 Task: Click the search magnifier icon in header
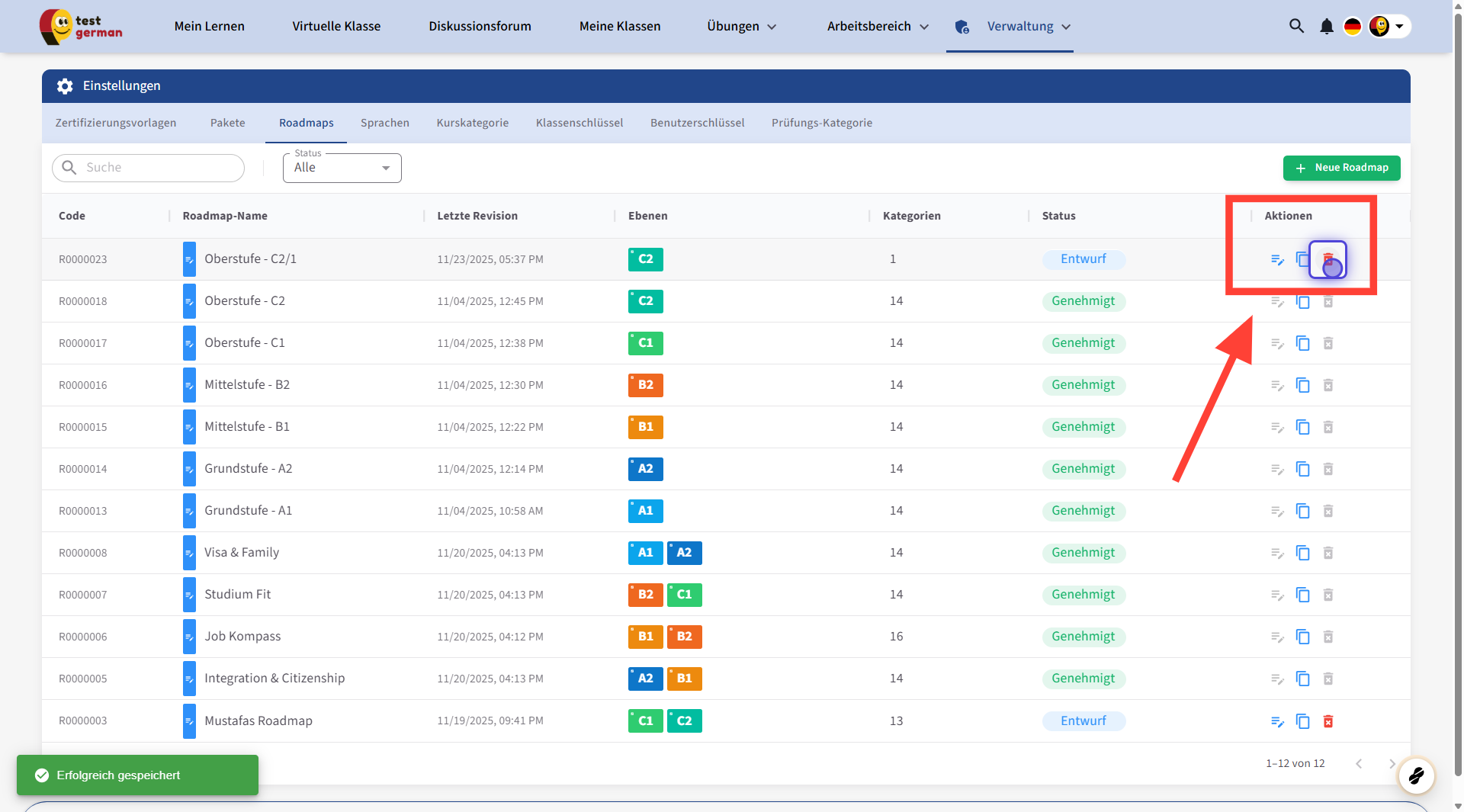coord(1296,26)
